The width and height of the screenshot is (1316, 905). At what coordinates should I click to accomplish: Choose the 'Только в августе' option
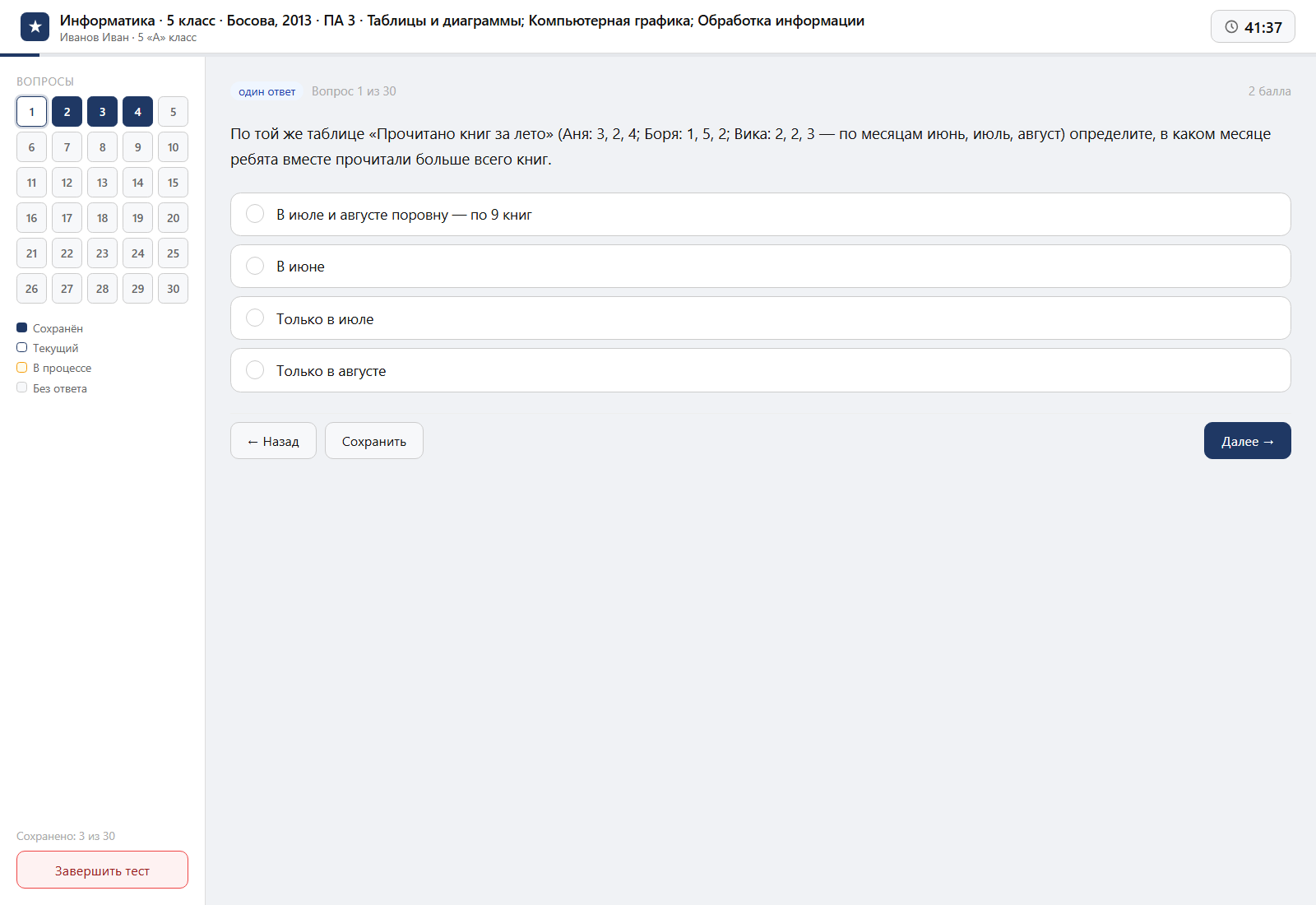coord(760,370)
